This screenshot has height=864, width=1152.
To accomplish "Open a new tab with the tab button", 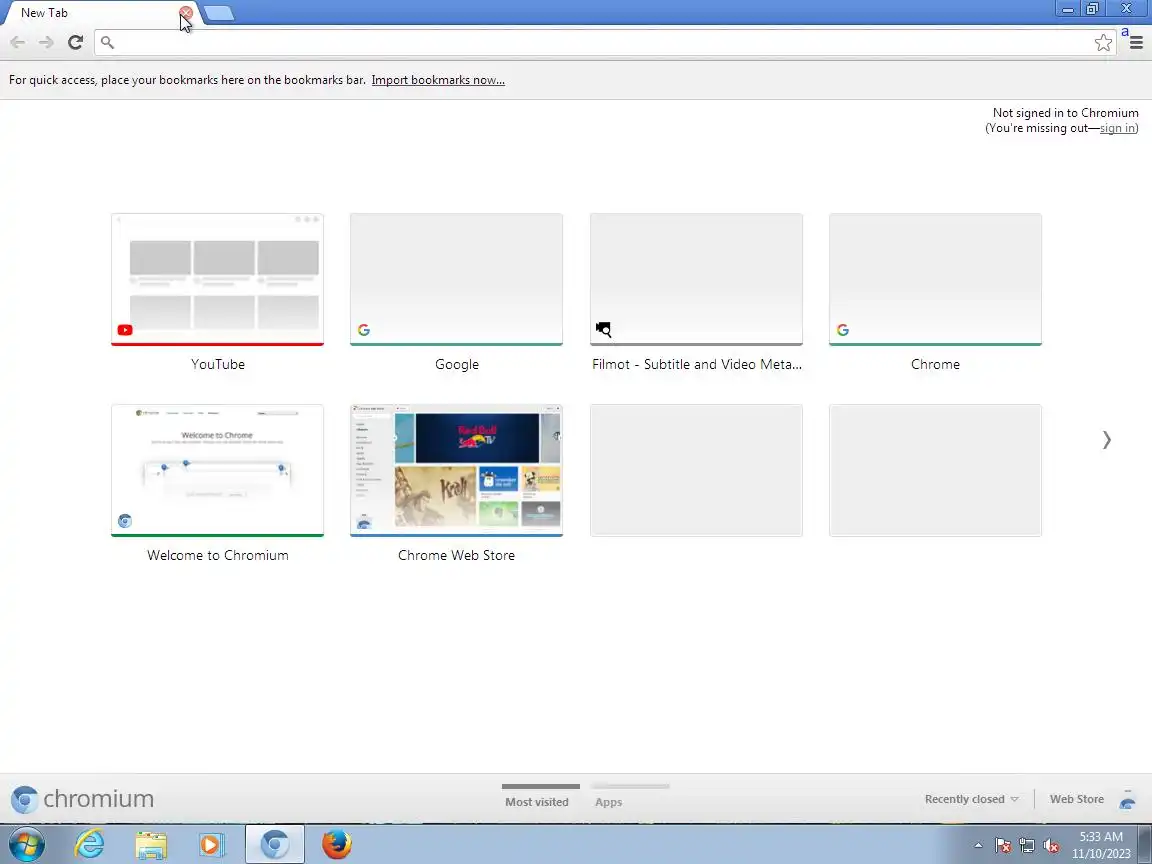I will 218,12.
